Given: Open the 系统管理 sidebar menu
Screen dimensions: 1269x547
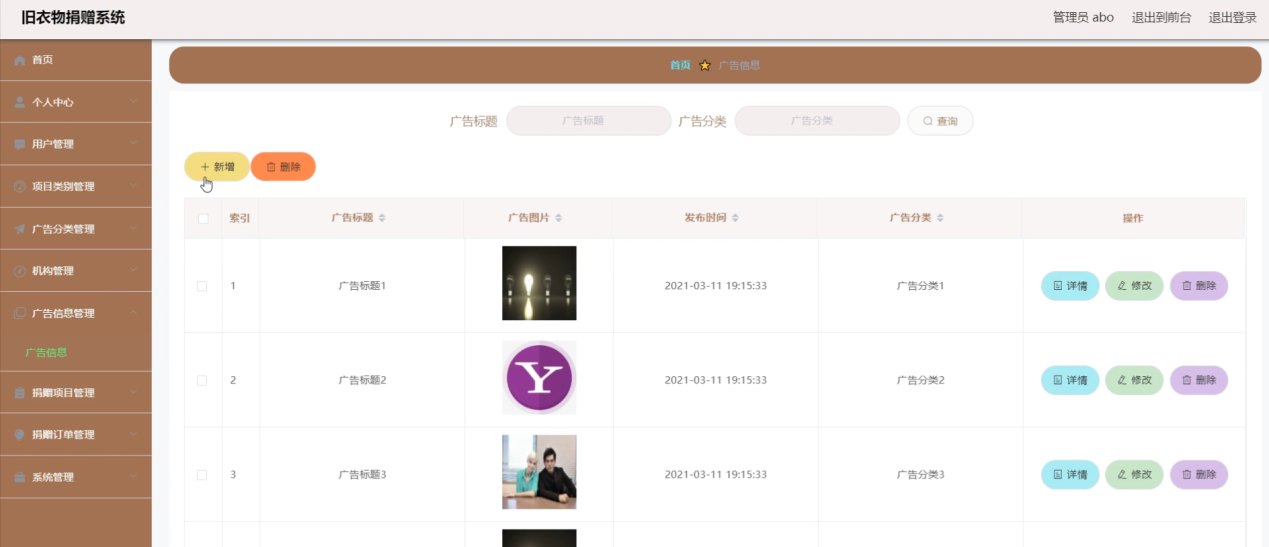Looking at the screenshot, I should click(x=76, y=477).
